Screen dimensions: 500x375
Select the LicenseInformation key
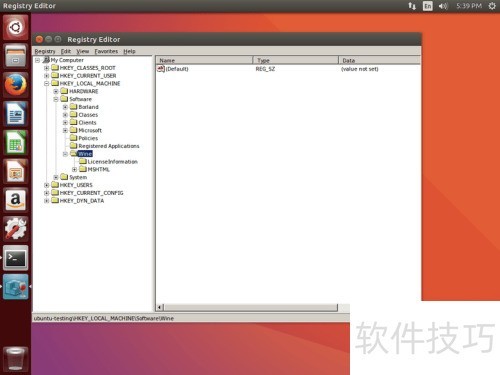tap(112, 162)
